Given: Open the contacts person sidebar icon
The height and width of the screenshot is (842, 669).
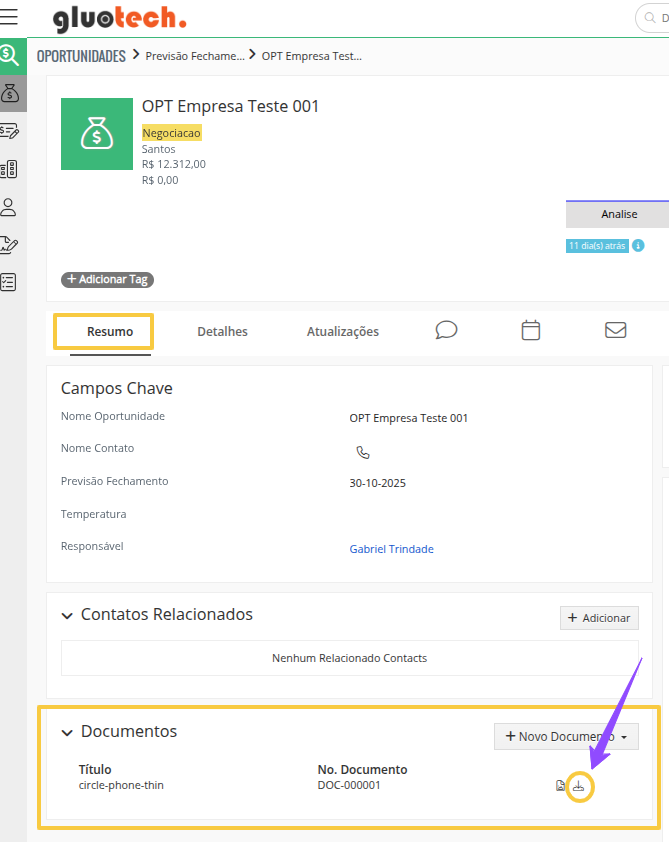Looking at the screenshot, I should [10, 207].
